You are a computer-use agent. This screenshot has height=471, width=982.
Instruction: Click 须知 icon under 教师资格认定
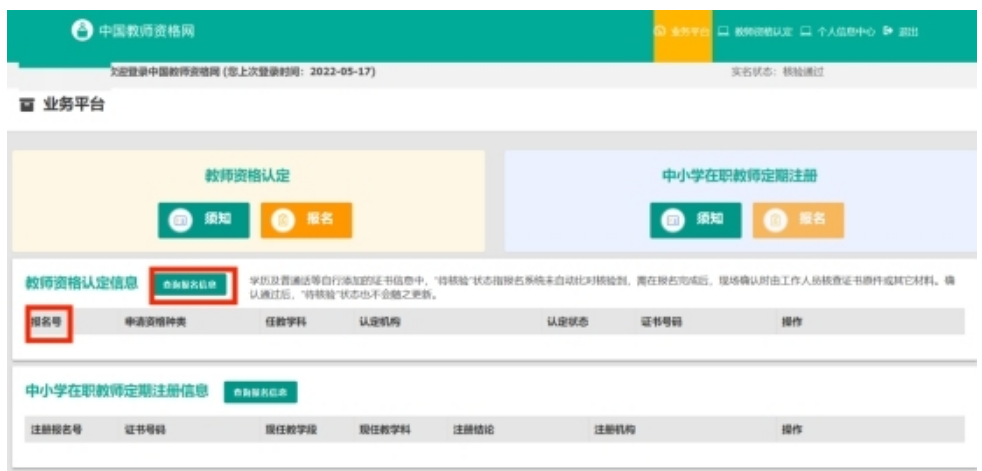[181, 221]
